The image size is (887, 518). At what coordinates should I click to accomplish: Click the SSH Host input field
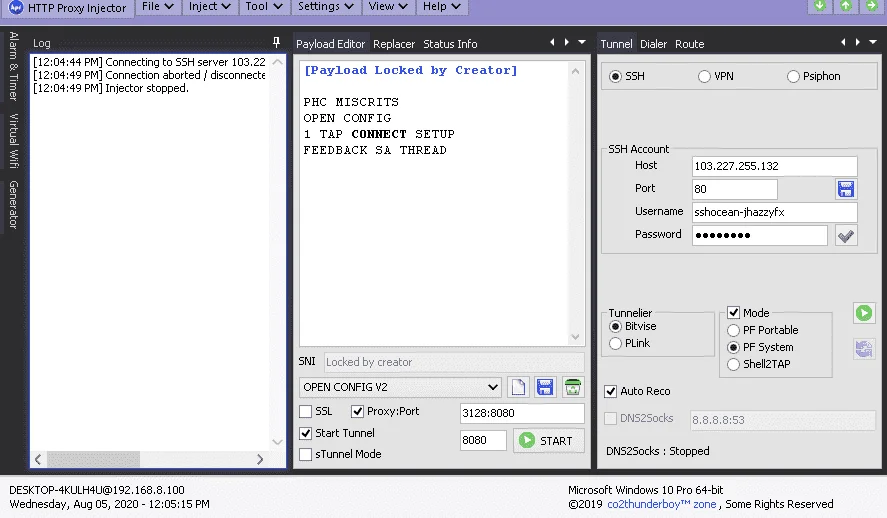click(774, 166)
